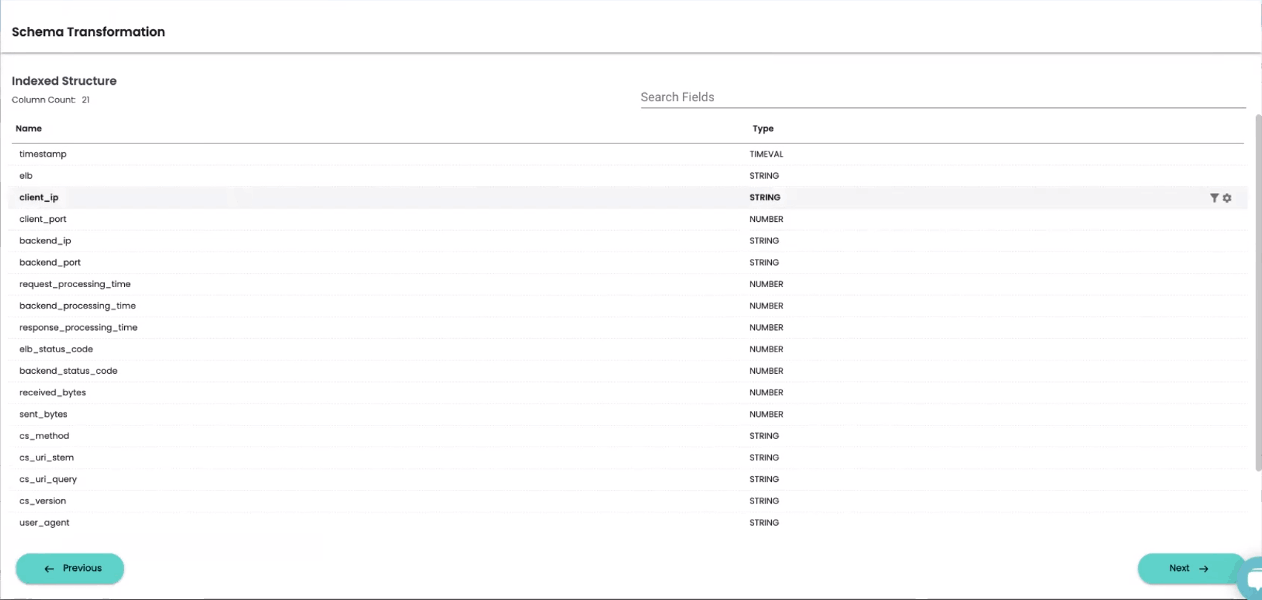The image size is (1262, 600).
Task: Click the vertical scrollbar of the field list
Action: 1258,292
